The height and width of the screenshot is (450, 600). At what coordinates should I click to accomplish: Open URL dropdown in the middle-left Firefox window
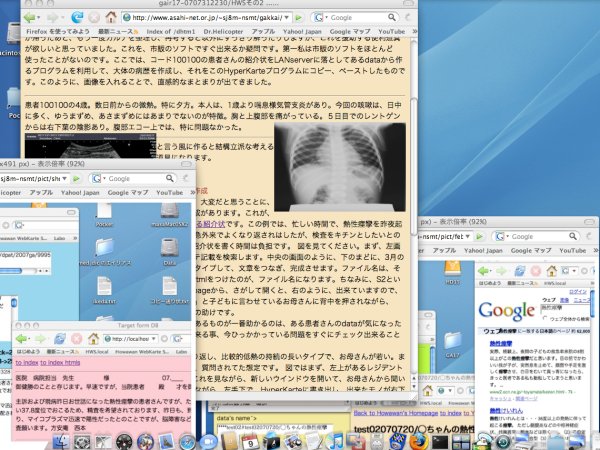[65, 179]
